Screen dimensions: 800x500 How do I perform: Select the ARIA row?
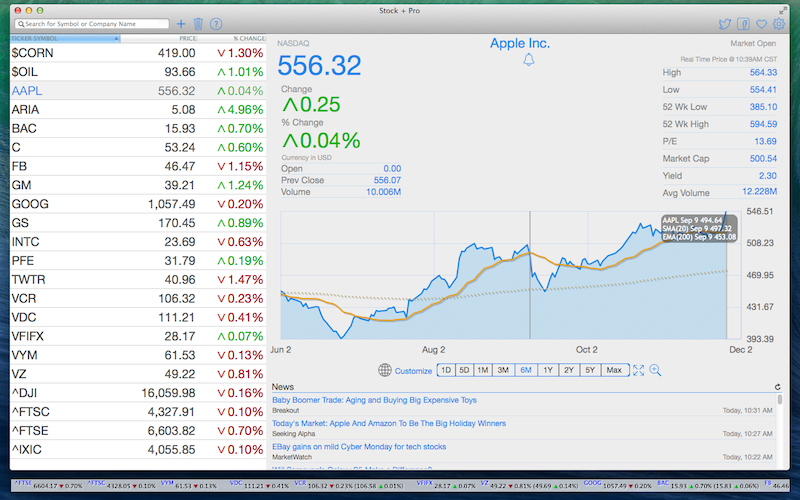pos(138,110)
